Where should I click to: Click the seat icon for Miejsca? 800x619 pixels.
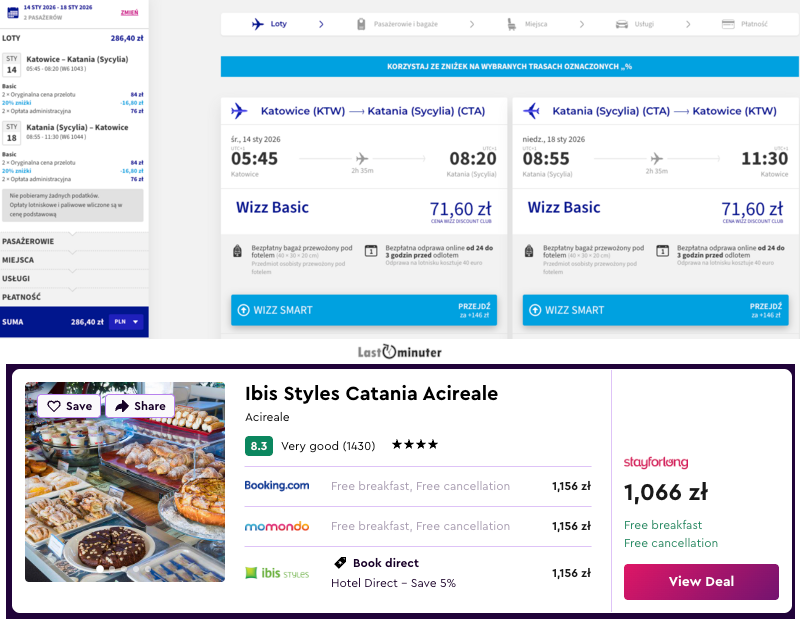click(512, 24)
